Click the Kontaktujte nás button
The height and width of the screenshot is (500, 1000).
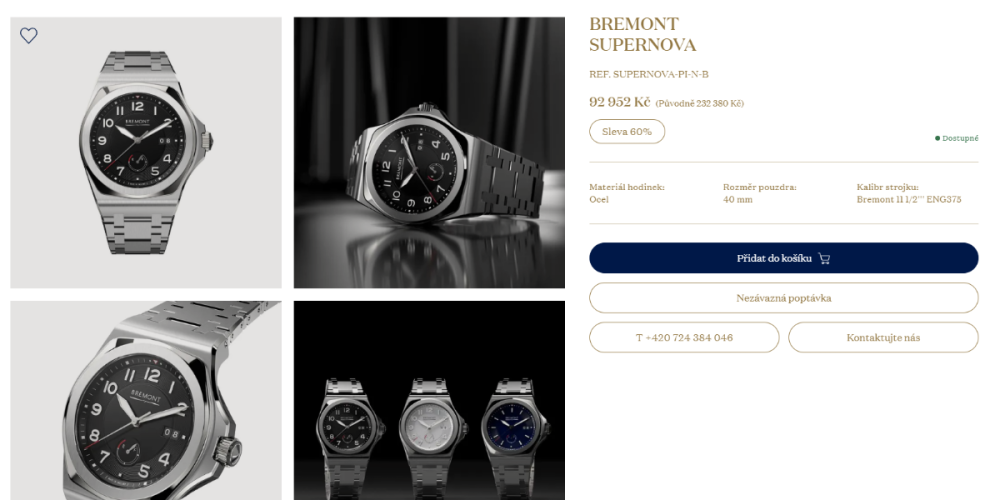[x=883, y=337]
